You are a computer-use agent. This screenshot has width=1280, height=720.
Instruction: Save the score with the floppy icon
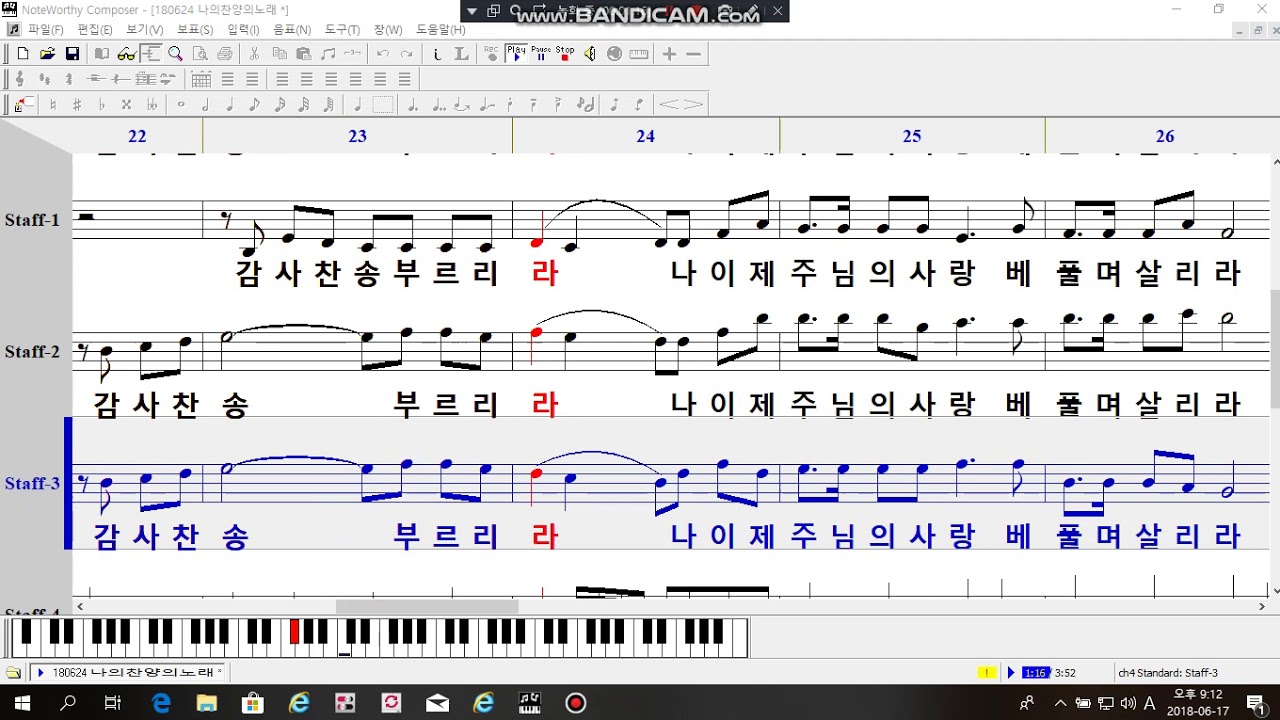click(x=72, y=54)
